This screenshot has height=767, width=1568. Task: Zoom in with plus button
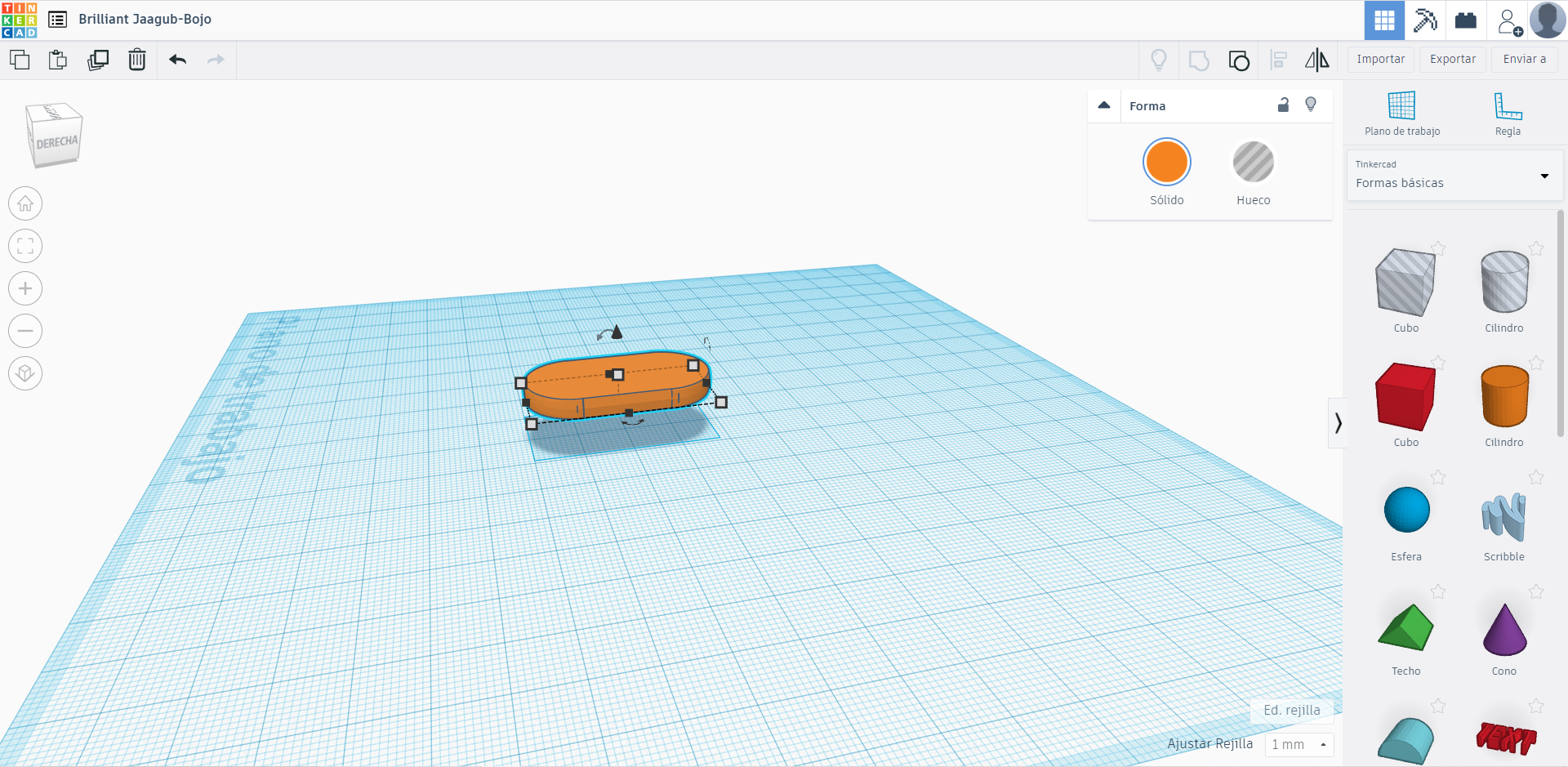pyautogui.click(x=25, y=288)
